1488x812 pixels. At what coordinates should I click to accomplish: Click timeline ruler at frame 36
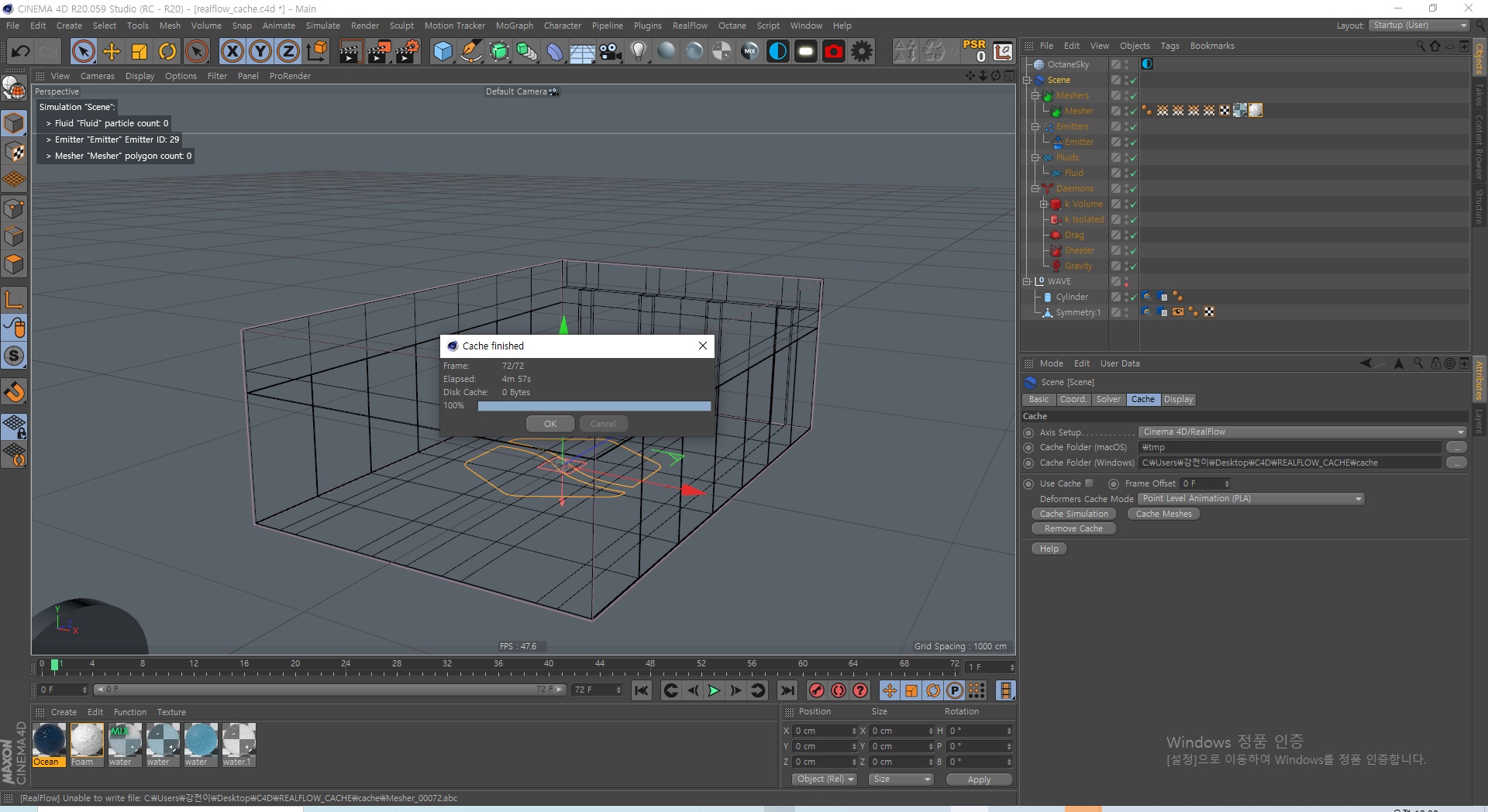coord(498,665)
